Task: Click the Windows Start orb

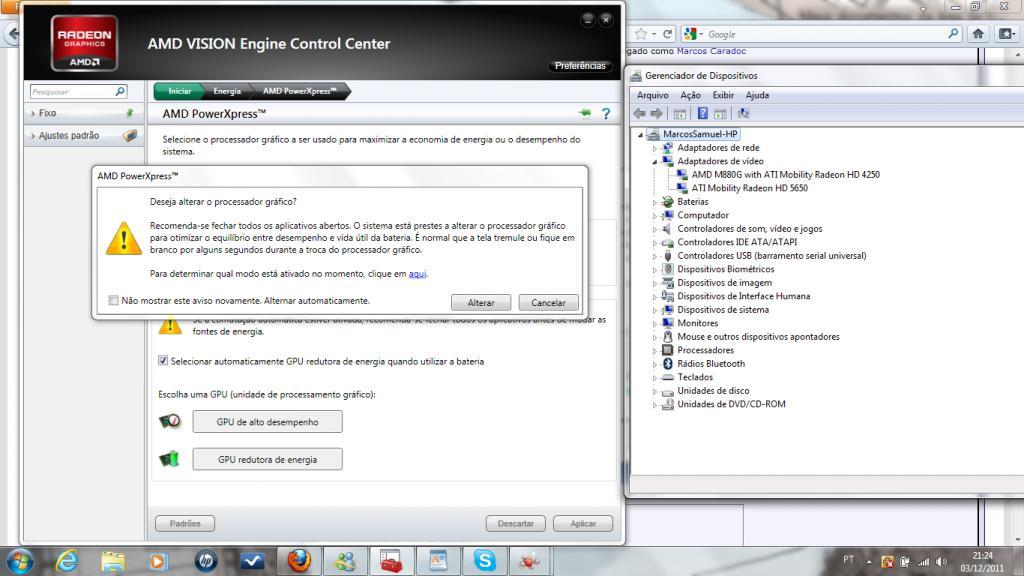Action: pos(20,561)
